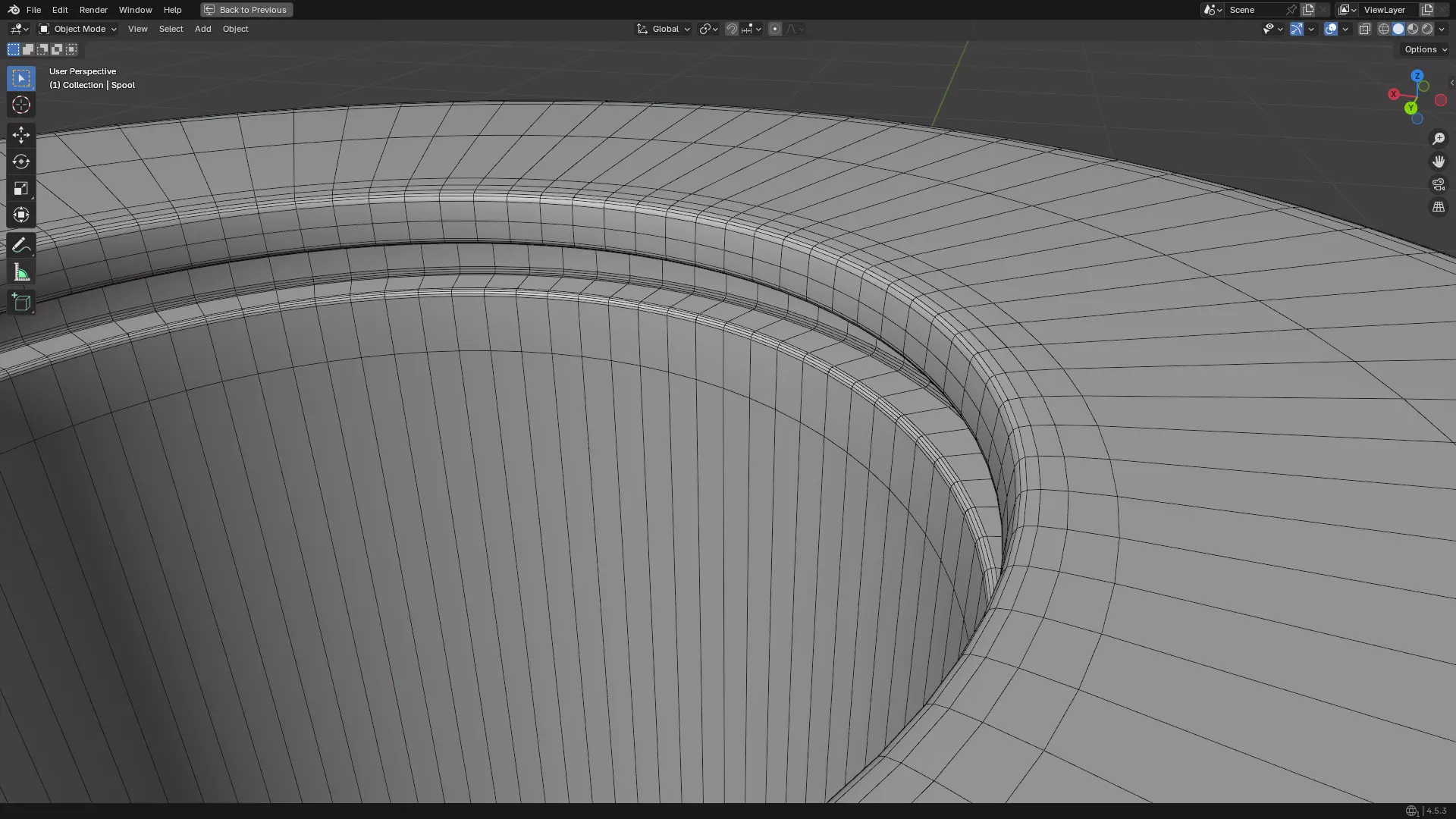Open the Render menu
Screen dimensions: 1456x819
(x=93, y=10)
